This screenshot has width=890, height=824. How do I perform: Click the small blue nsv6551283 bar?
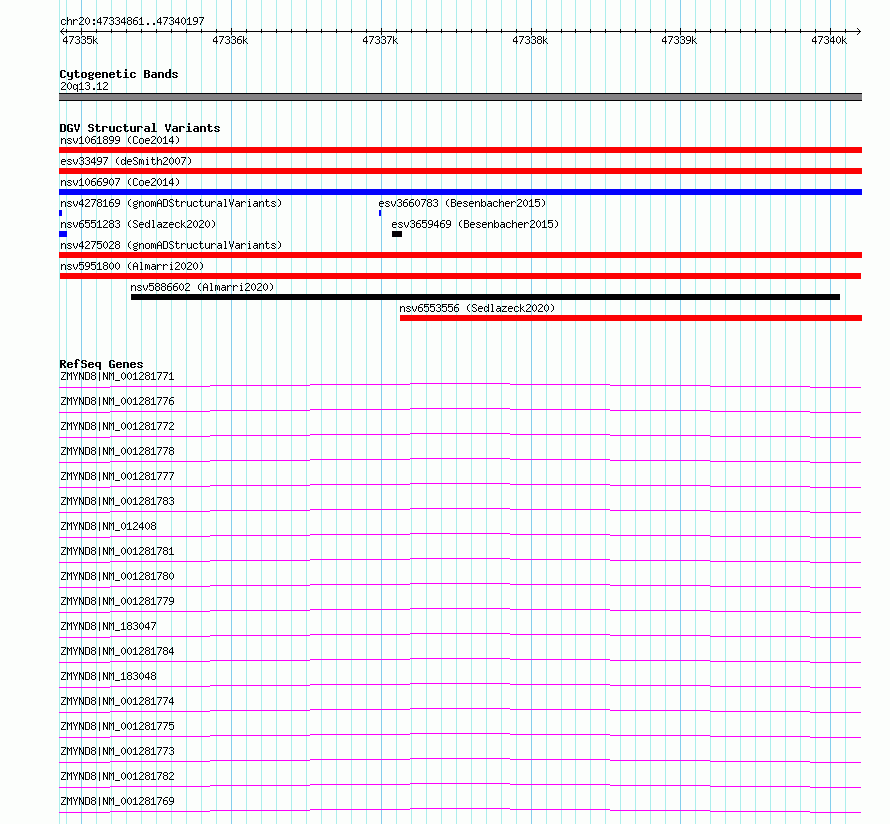[63, 234]
